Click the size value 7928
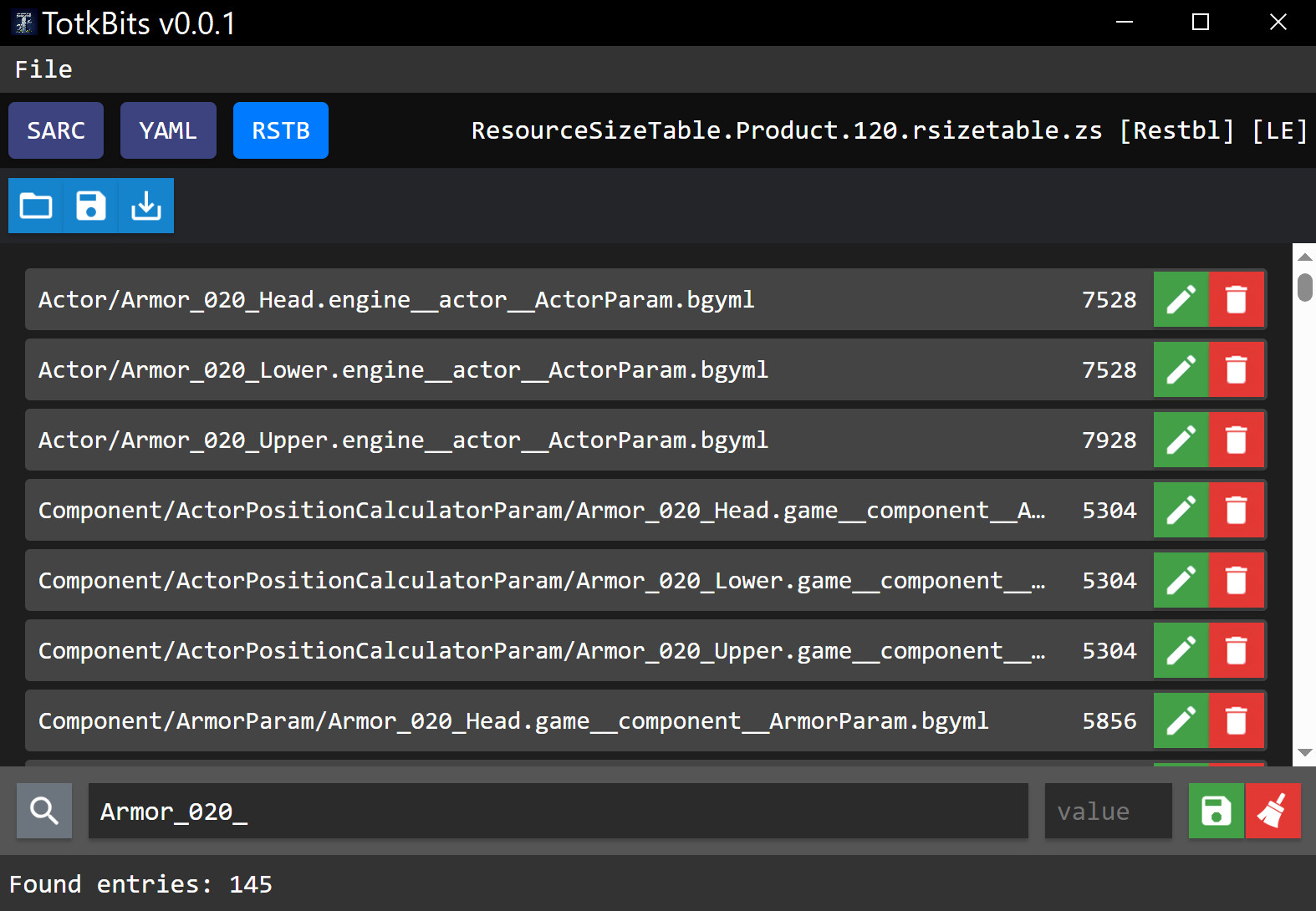The image size is (1316, 911). point(1109,440)
